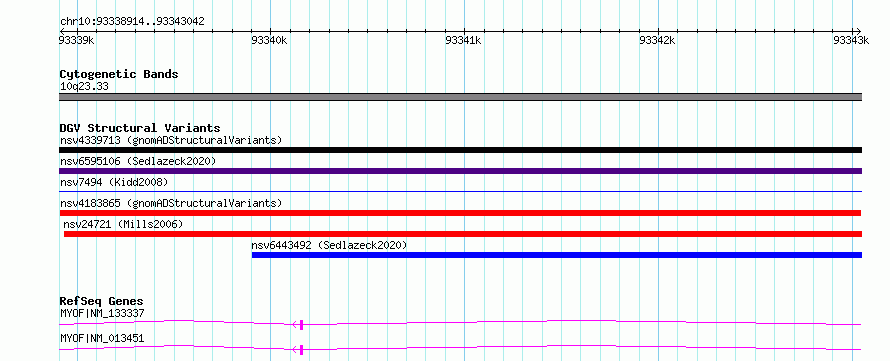The height and width of the screenshot is (361, 890).
Task: Click the gray 10q23.33 cytogenetic band
Action: (x=460, y=97)
